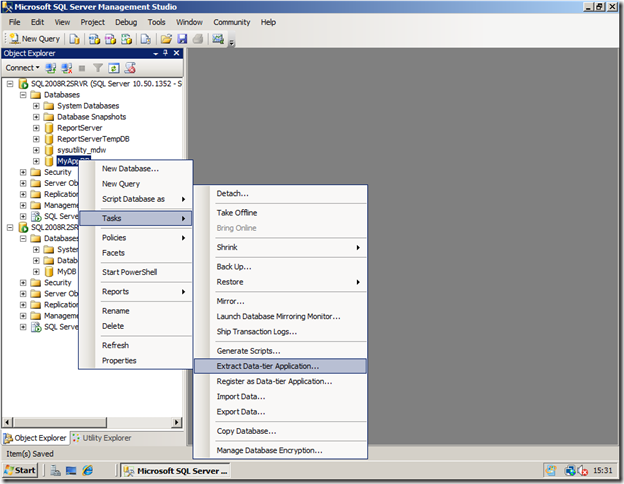Choose Import Data in Tasks submenu

(x=280, y=396)
